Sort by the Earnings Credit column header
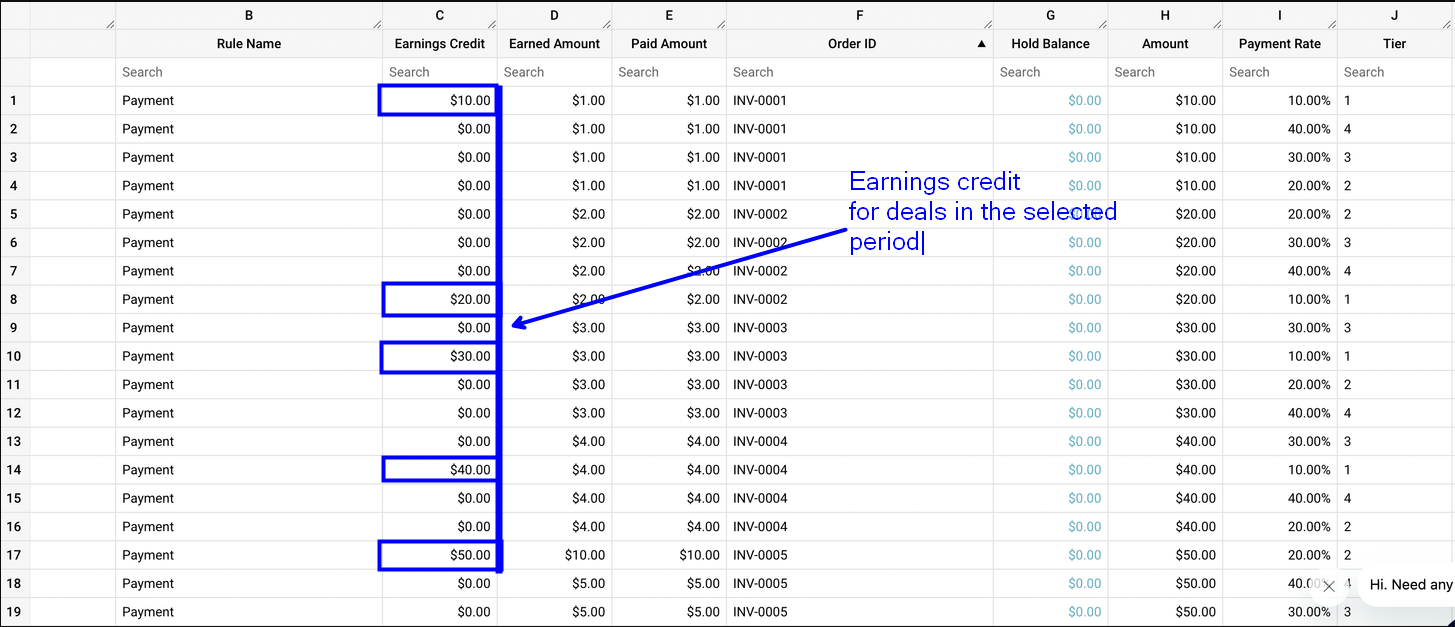Image resolution: width=1455 pixels, height=627 pixels. point(439,44)
